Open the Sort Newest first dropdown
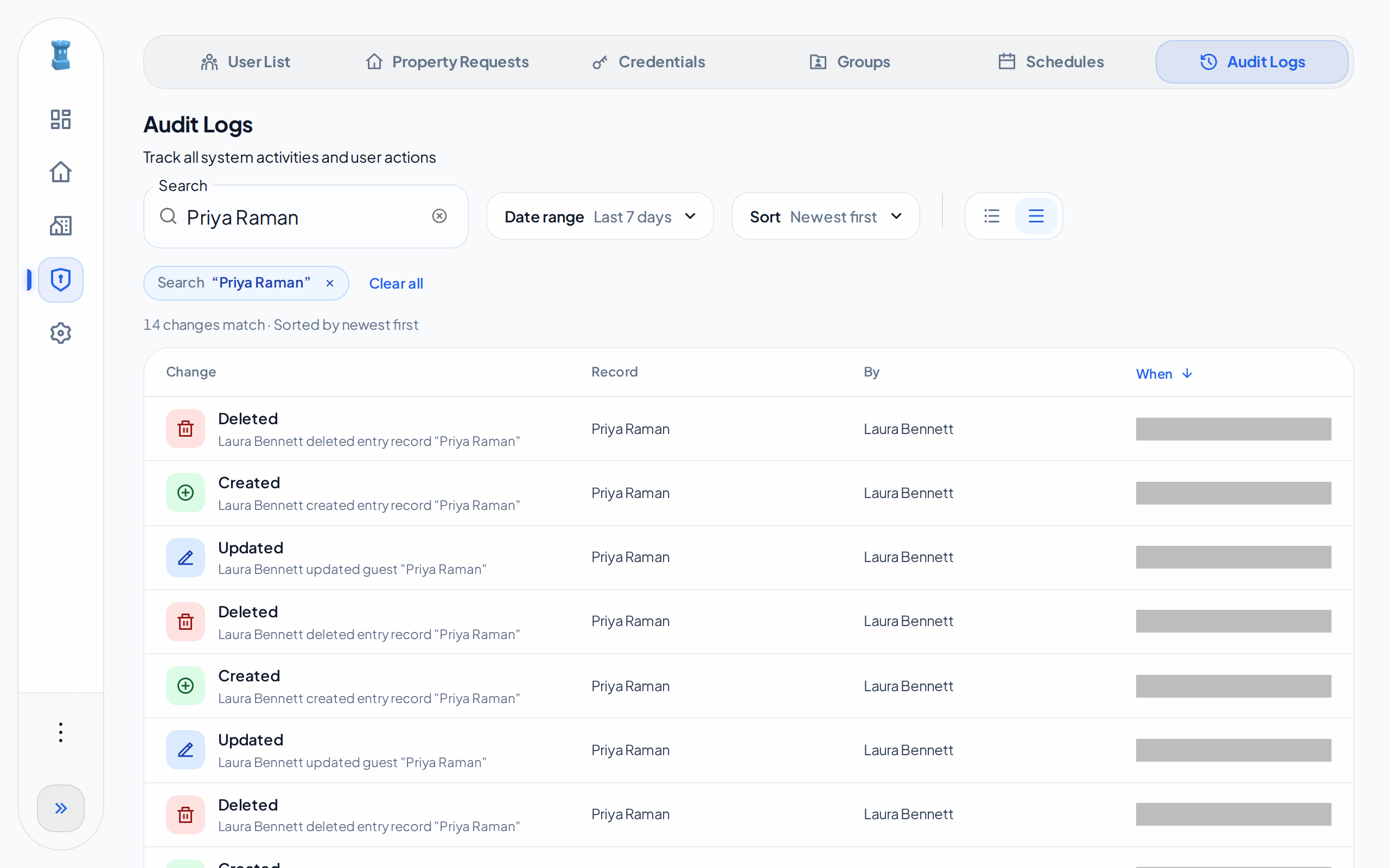 tap(825, 216)
